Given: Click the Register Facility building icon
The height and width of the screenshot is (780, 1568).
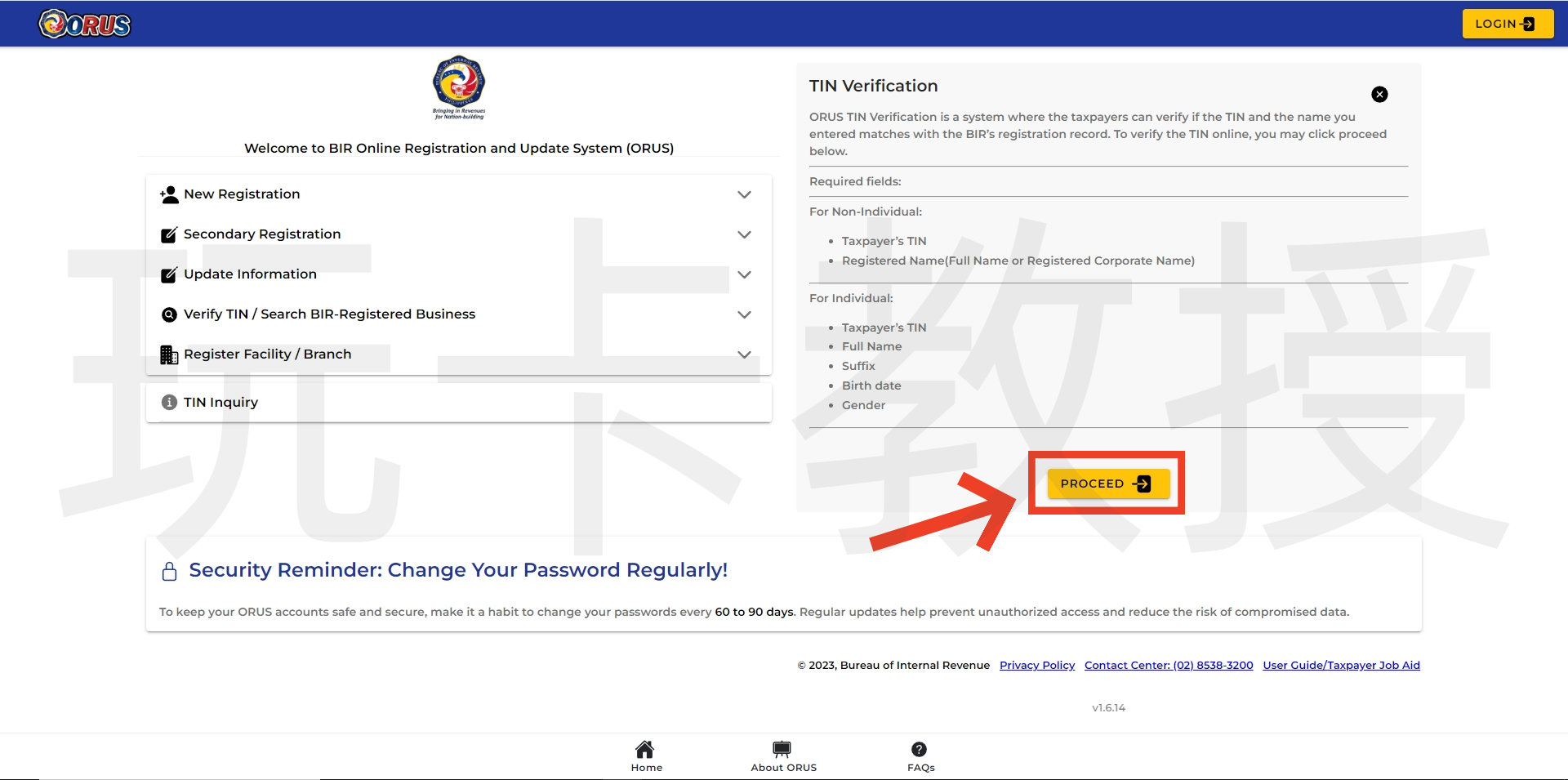Looking at the screenshot, I should pos(169,354).
